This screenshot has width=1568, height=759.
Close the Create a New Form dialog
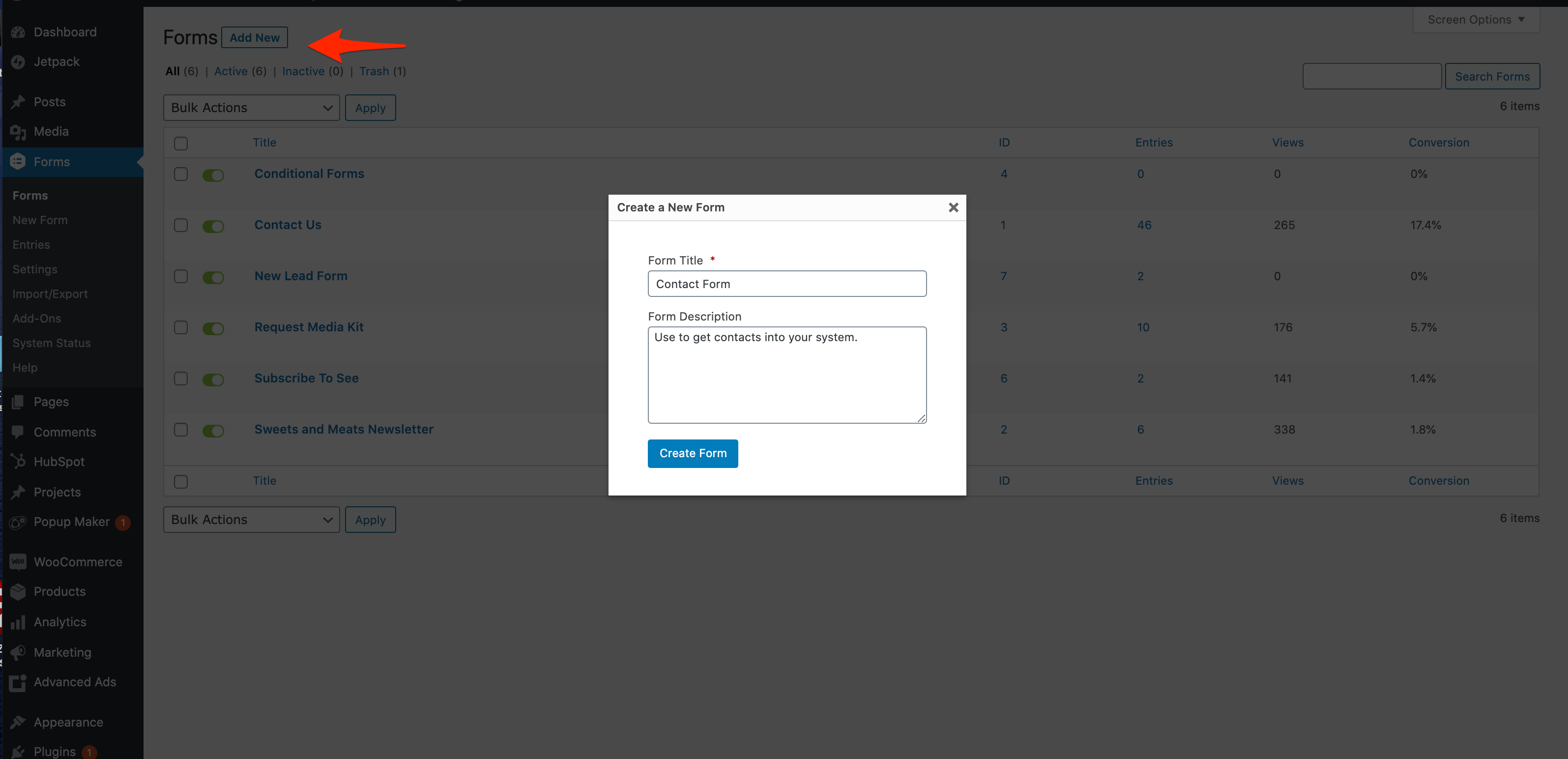pyautogui.click(x=953, y=207)
